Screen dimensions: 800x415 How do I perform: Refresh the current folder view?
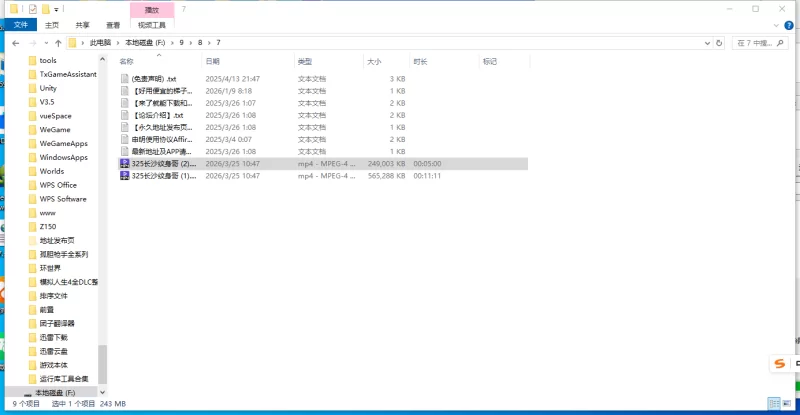click(x=719, y=43)
